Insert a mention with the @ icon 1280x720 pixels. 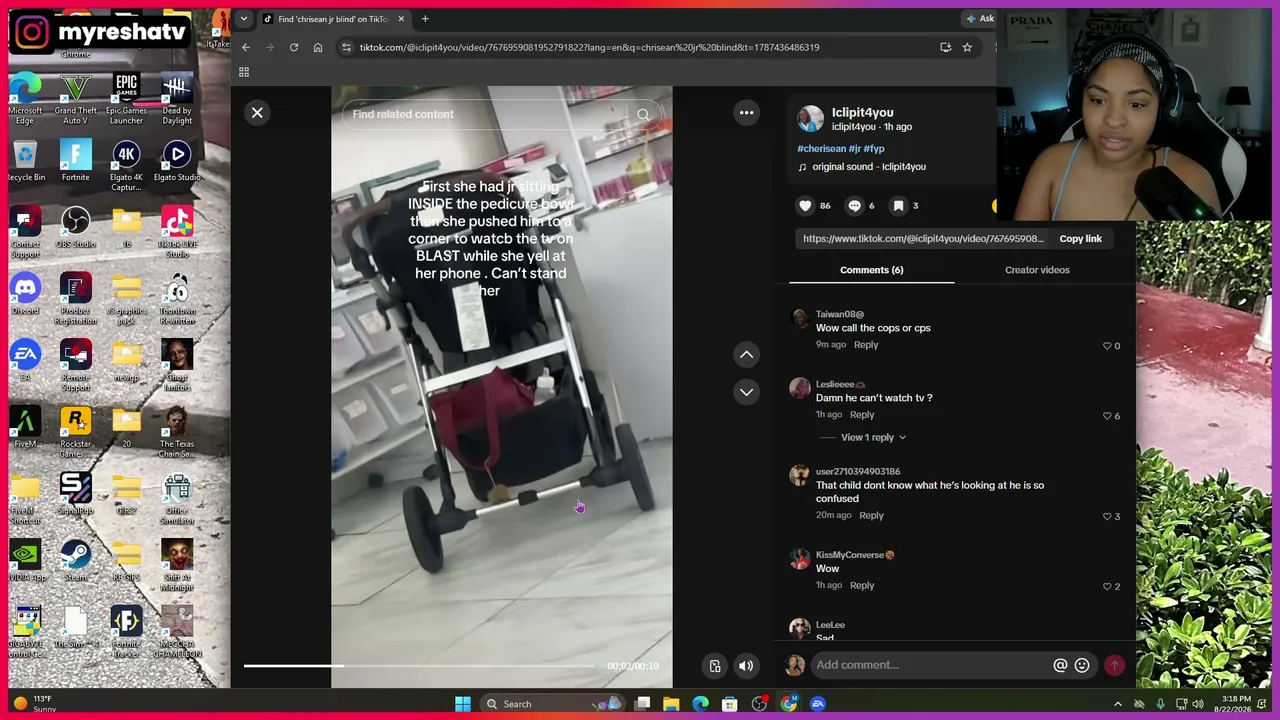pos(1060,665)
